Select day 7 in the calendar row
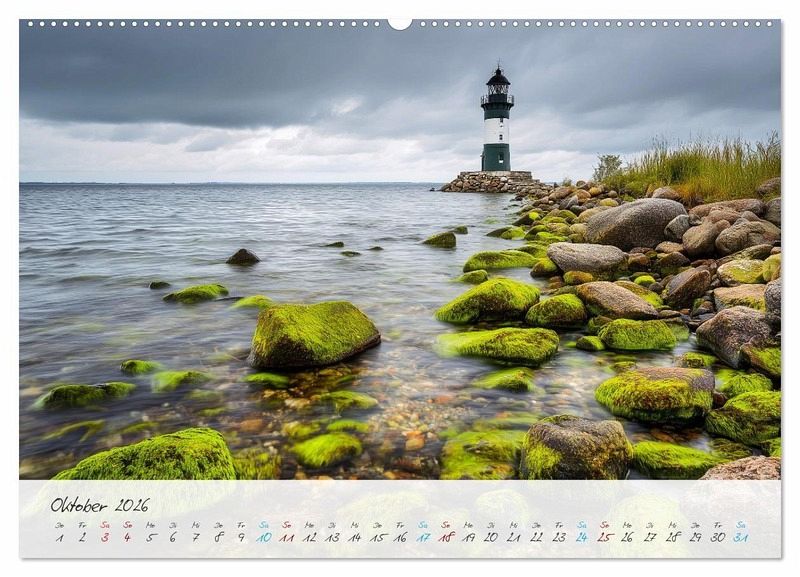 [x=196, y=537]
